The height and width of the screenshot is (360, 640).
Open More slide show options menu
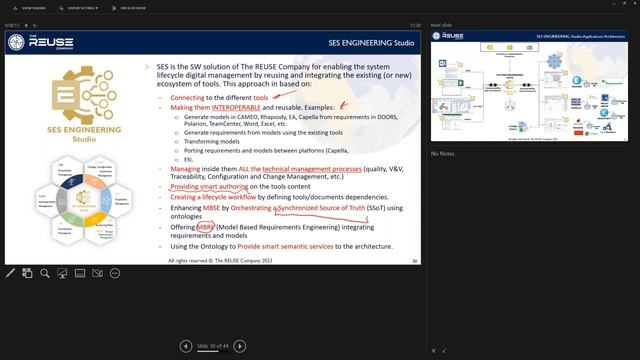(115, 273)
